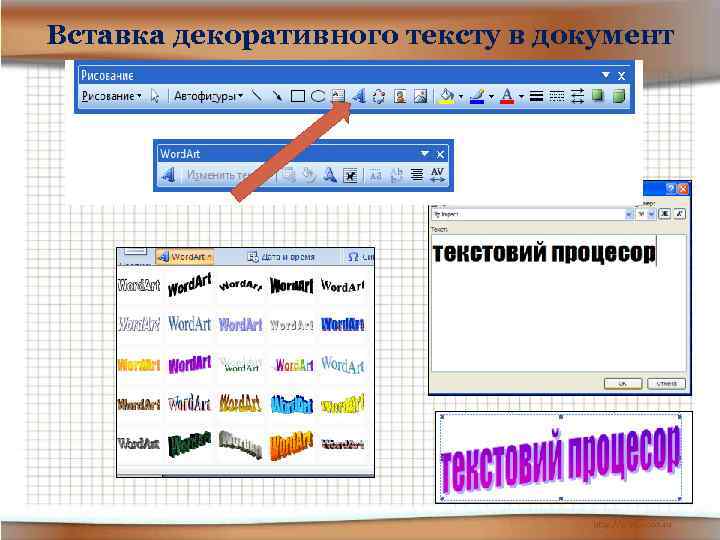Select the Rectangle shape tool
Image resolution: width=720 pixels, height=540 pixels.
tap(298, 96)
